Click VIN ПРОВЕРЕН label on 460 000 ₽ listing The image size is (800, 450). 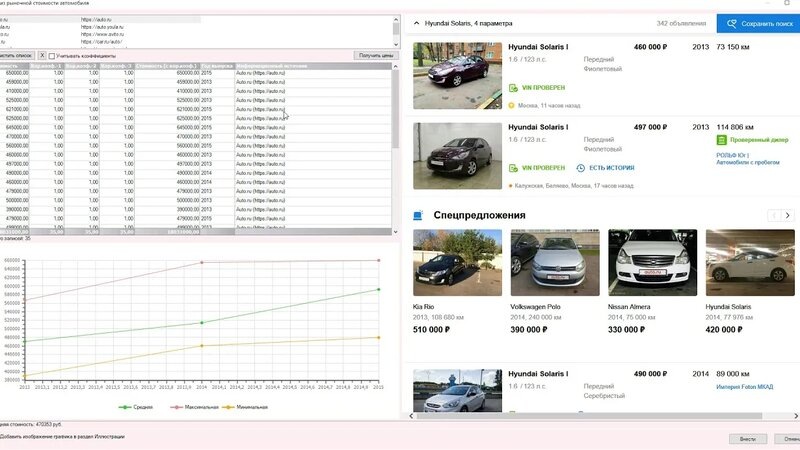tap(543, 88)
